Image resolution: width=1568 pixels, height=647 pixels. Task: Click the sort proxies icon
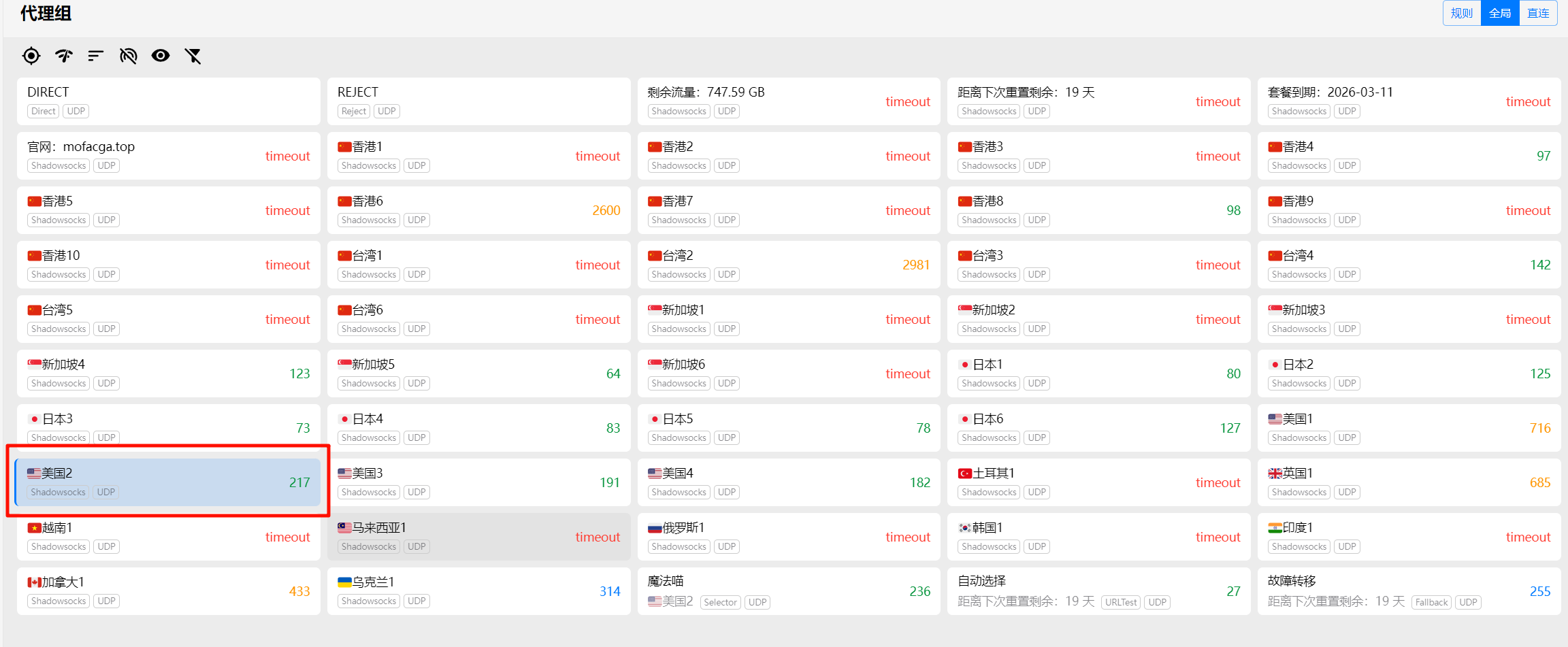(x=96, y=56)
